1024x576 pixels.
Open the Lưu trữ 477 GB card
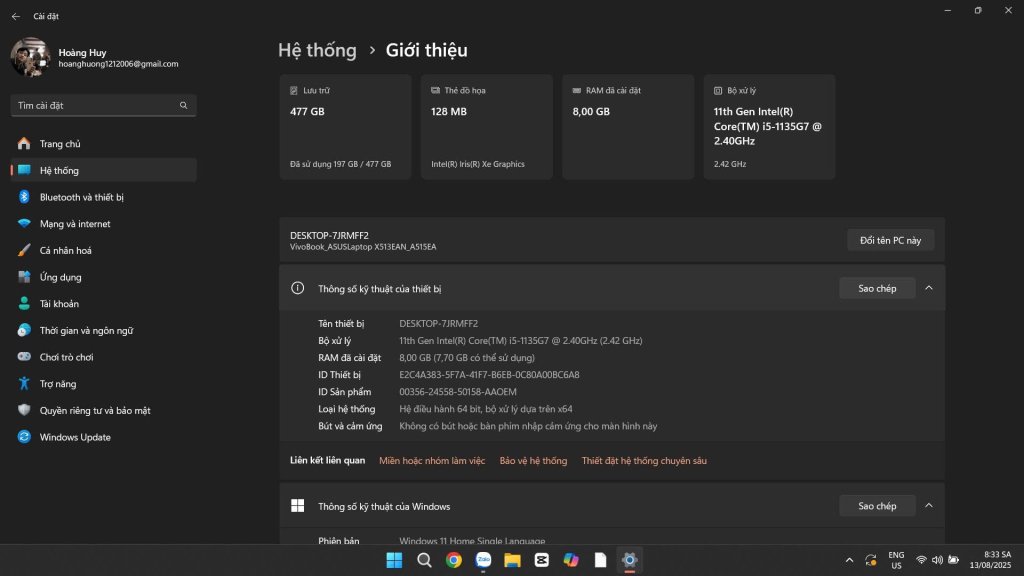point(345,127)
